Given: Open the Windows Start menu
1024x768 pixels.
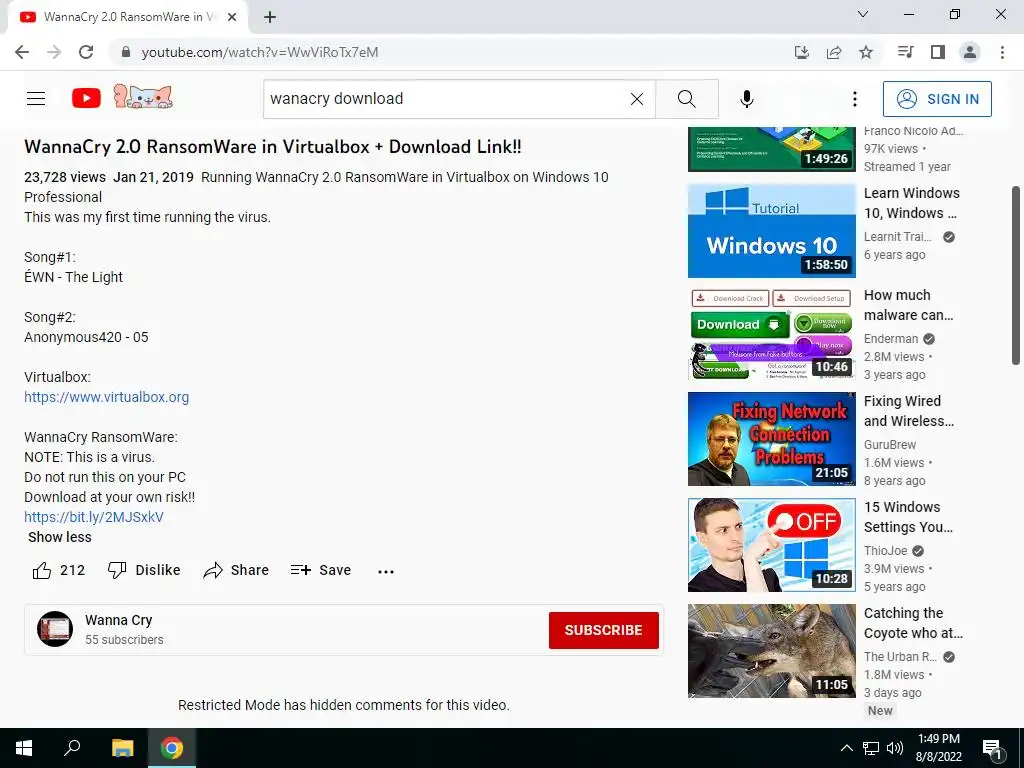Looking at the screenshot, I should pos(24,748).
